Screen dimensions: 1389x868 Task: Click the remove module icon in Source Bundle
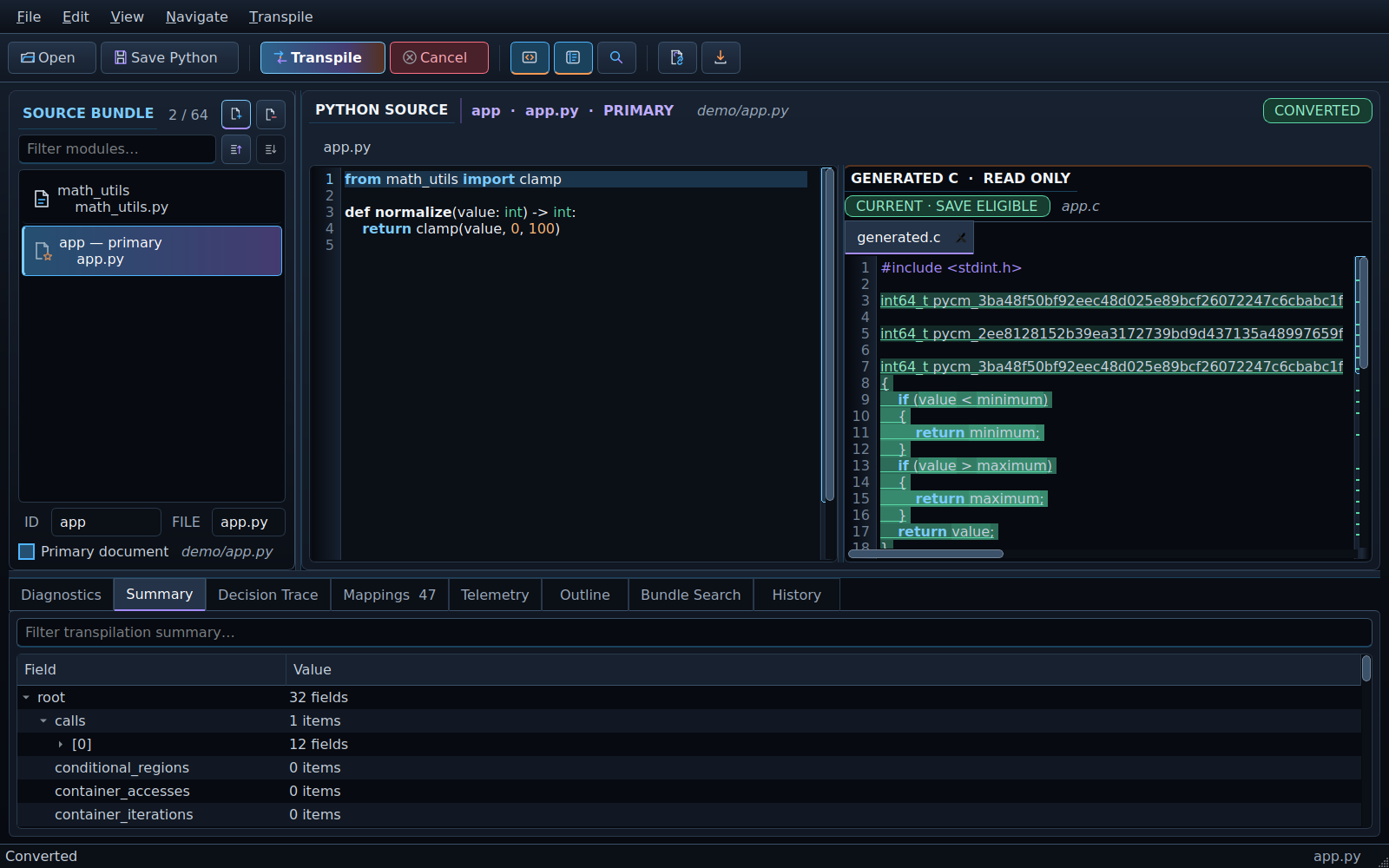click(x=271, y=114)
